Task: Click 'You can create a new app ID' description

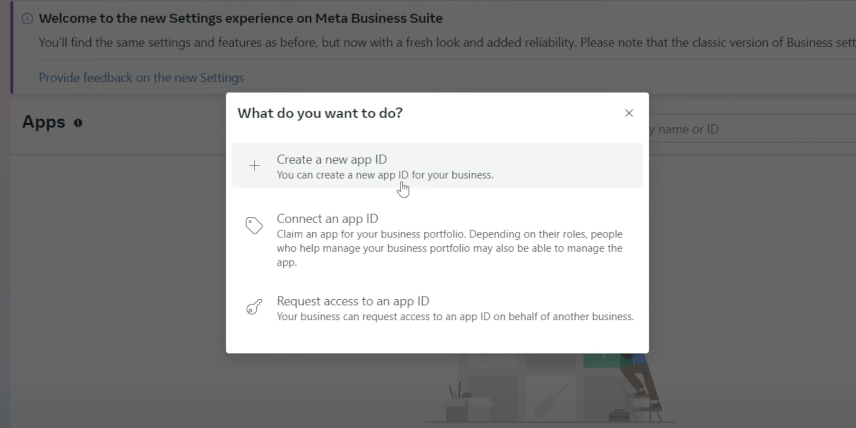Action: [385, 175]
